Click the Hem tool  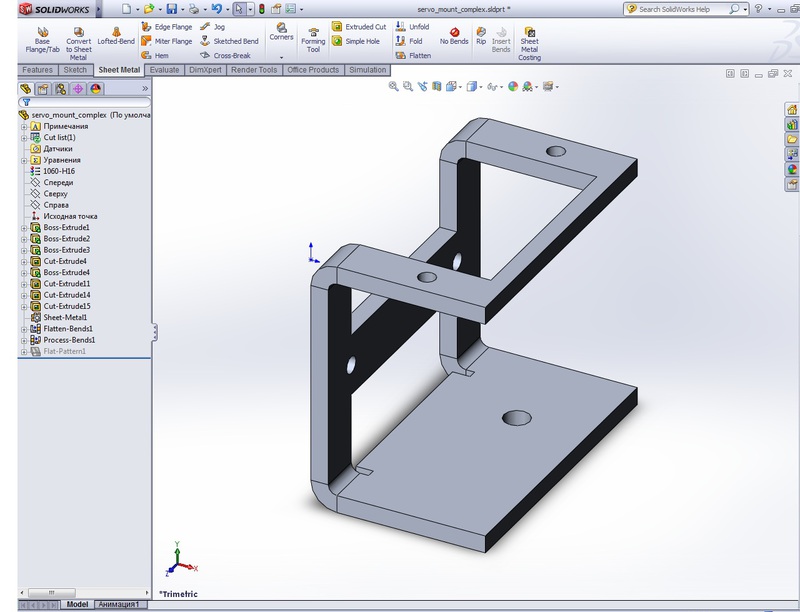coord(155,55)
